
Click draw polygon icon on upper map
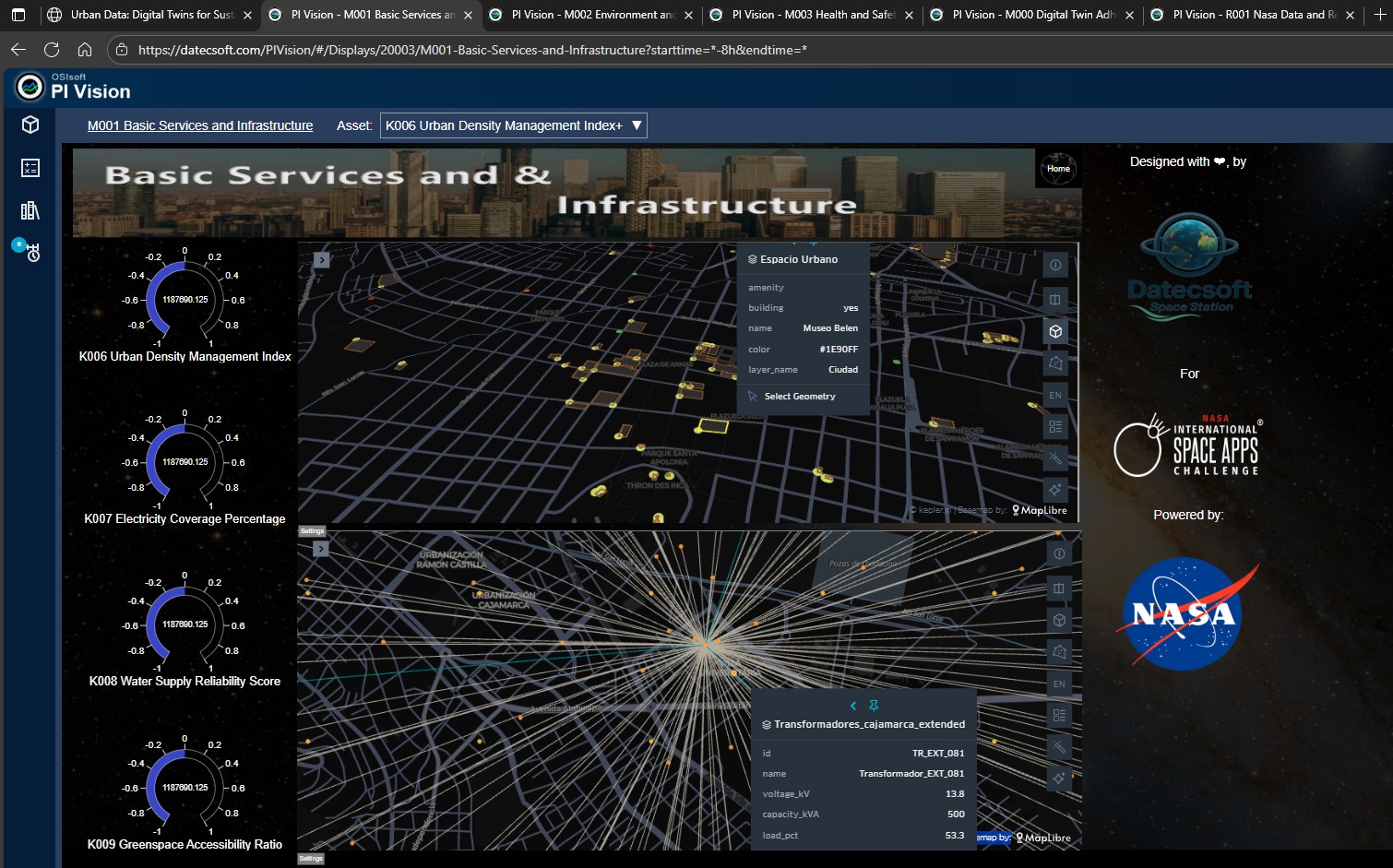tap(1055, 364)
